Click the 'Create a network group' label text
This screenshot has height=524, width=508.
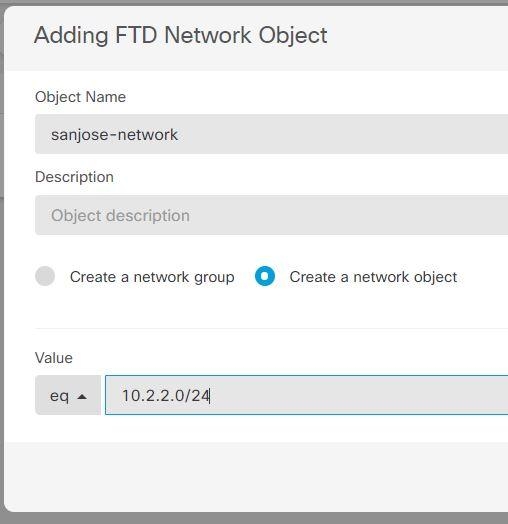pyautogui.click(x=152, y=277)
